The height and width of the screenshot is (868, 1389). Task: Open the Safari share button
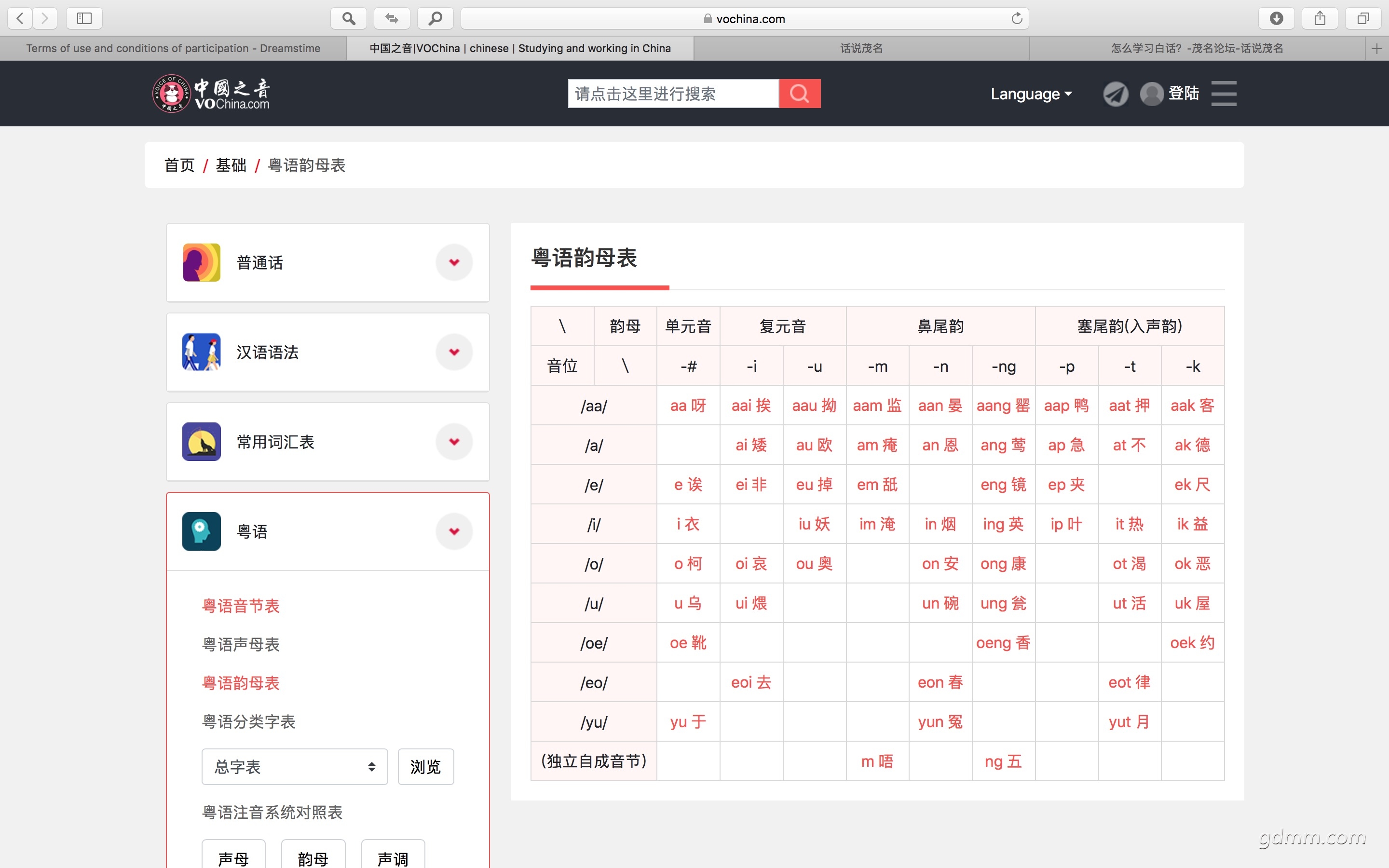click(x=1320, y=18)
